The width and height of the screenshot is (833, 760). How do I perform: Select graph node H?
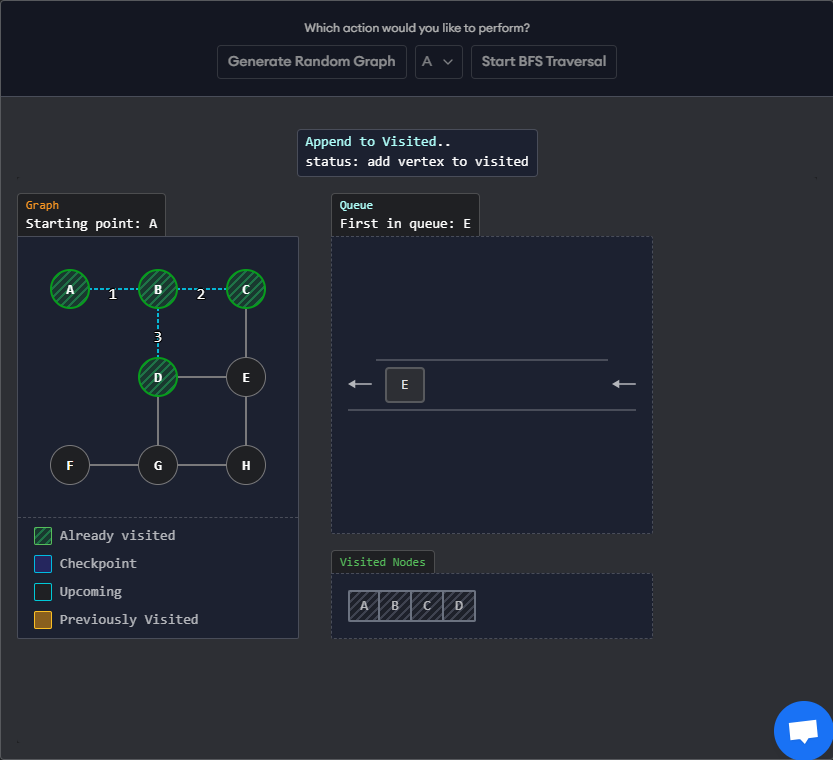[x=246, y=465]
